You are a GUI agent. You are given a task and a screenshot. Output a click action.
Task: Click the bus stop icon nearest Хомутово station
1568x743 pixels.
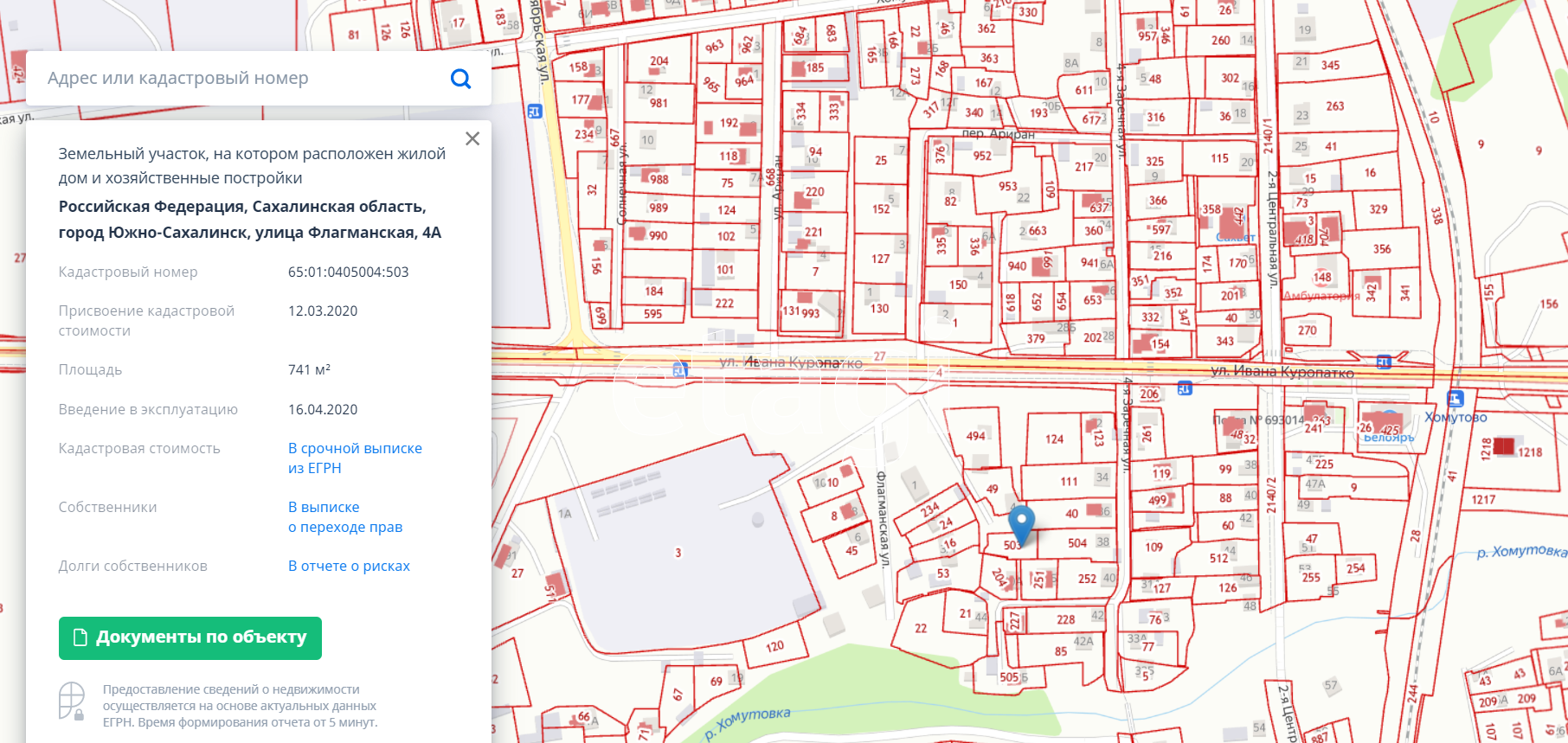pyautogui.click(x=1384, y=362)
